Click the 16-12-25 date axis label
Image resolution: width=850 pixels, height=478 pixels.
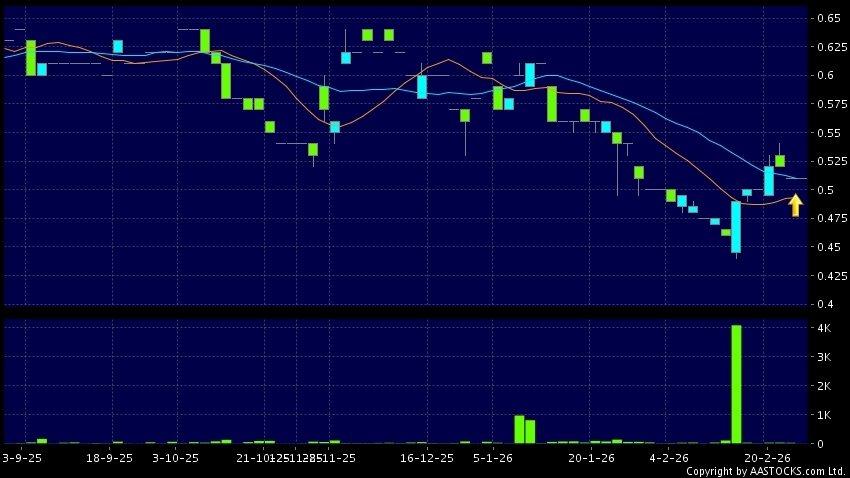point(427,457)
